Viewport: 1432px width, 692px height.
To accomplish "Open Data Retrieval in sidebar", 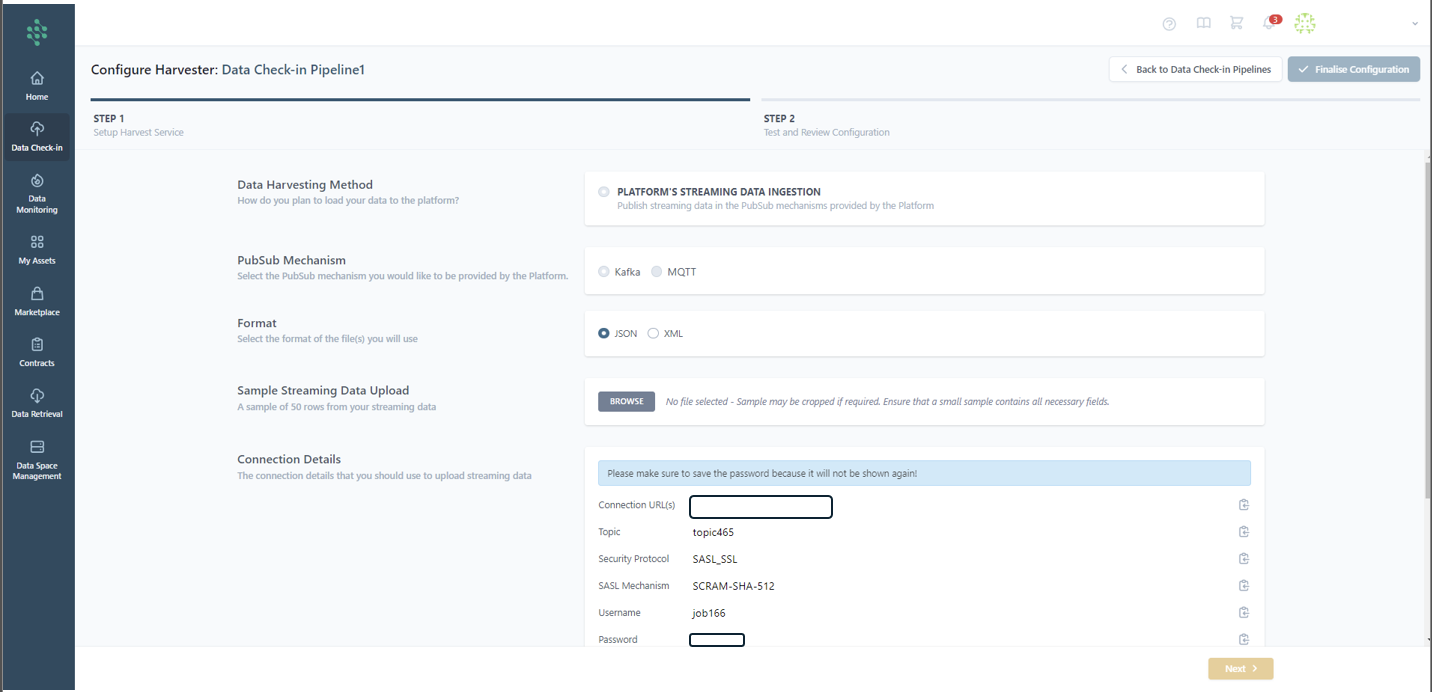I will tap(37, 403).
